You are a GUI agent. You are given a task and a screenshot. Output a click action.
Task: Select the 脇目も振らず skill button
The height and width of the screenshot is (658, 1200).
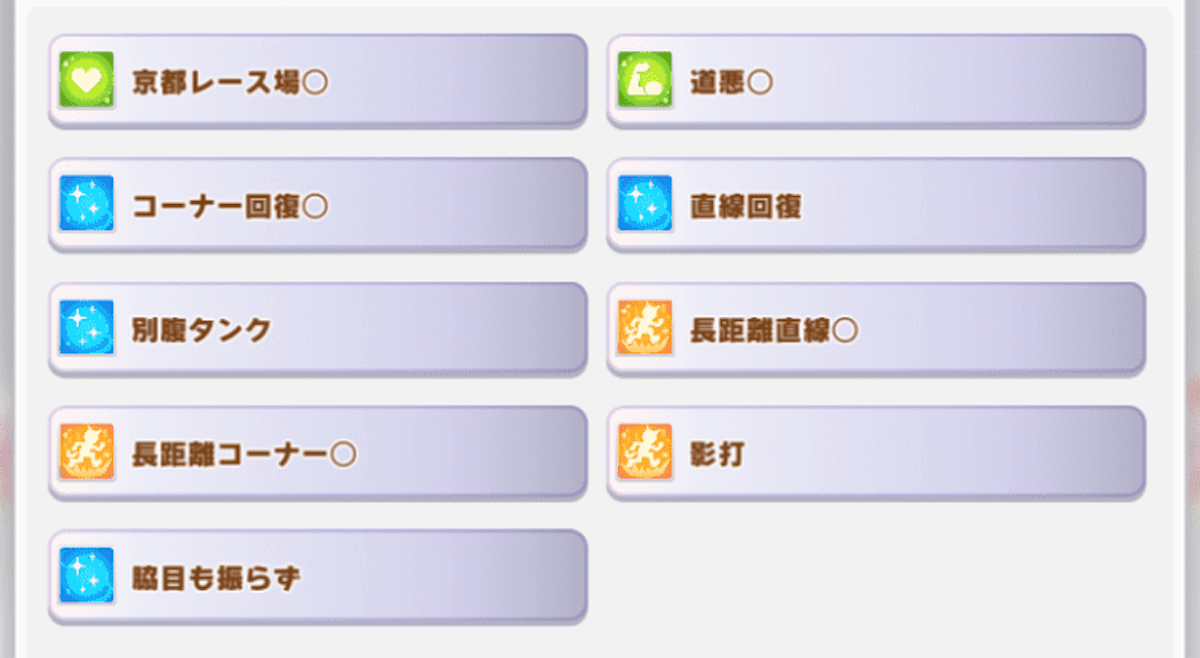(x=318, y=577)
